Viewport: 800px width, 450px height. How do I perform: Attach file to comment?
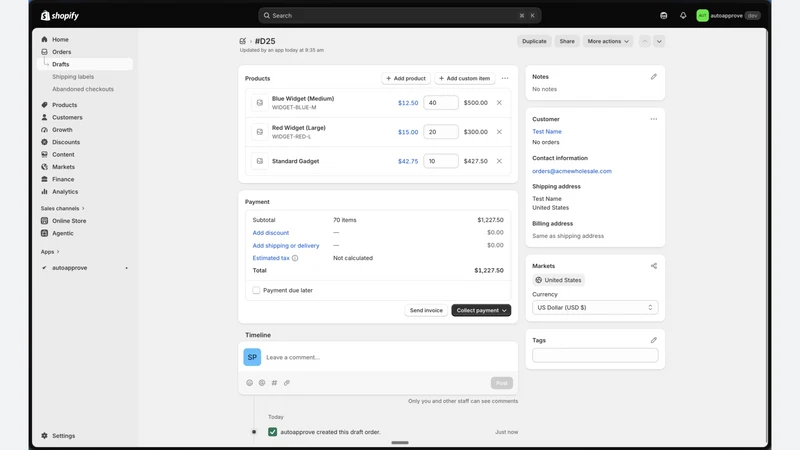point(287,383)
